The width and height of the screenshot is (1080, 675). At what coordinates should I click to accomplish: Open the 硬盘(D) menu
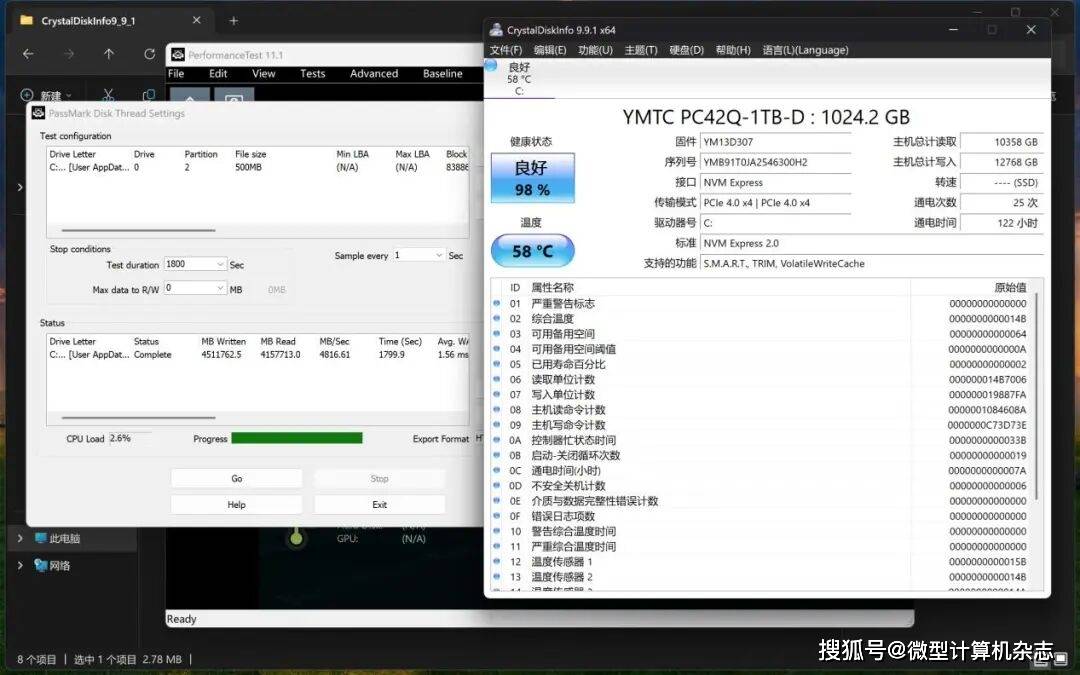coord(686,50)
